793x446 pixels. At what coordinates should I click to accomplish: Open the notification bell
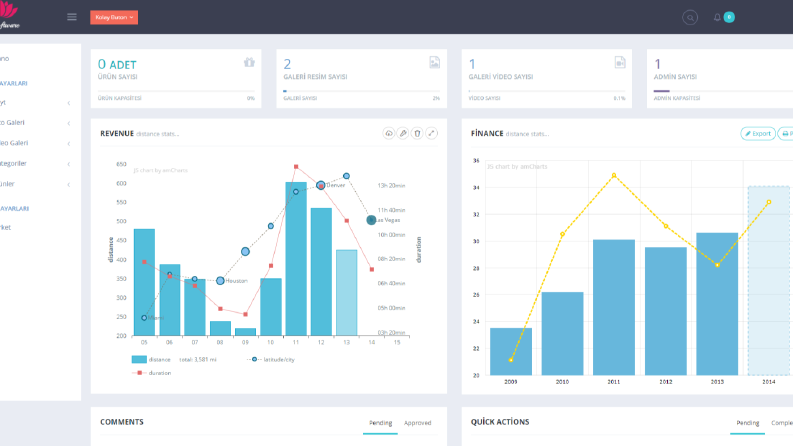717,17
